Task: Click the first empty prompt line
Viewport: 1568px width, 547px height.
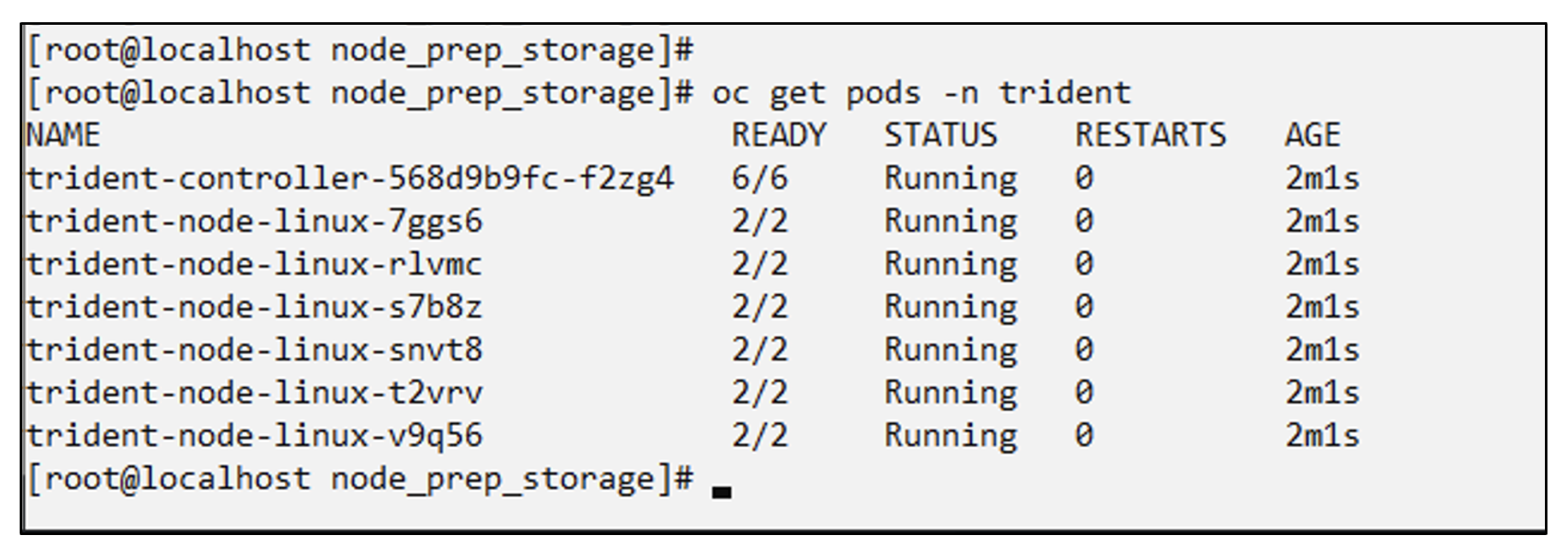Action: 359,50
